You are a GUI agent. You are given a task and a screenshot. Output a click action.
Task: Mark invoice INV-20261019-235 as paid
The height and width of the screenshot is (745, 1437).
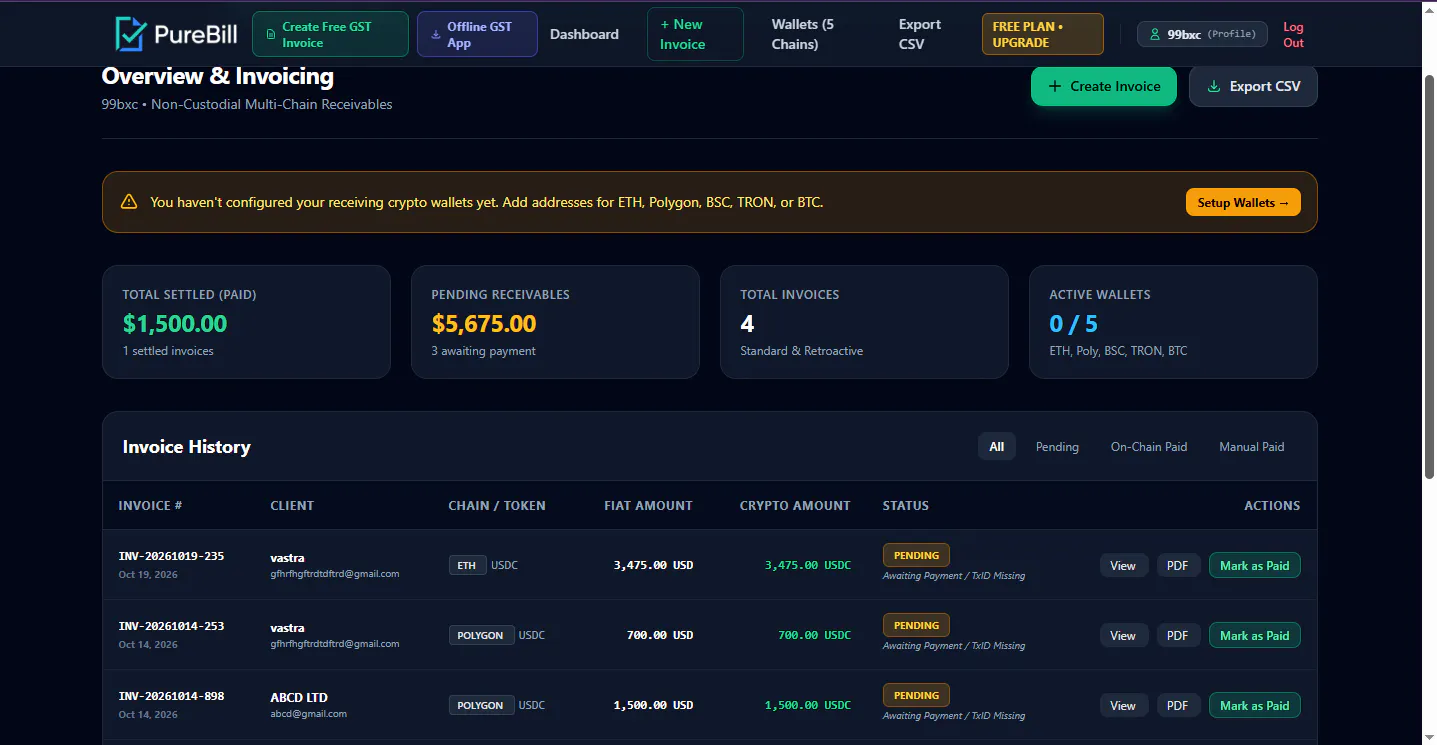coord(1255,565)
